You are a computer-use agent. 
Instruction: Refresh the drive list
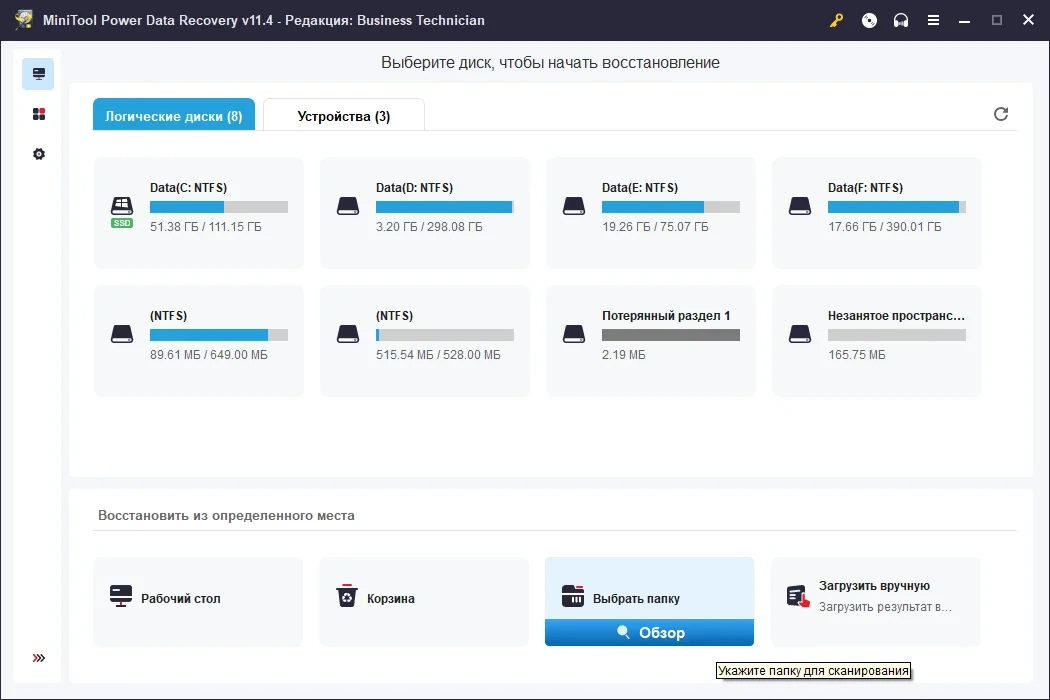click(1000, 114)
